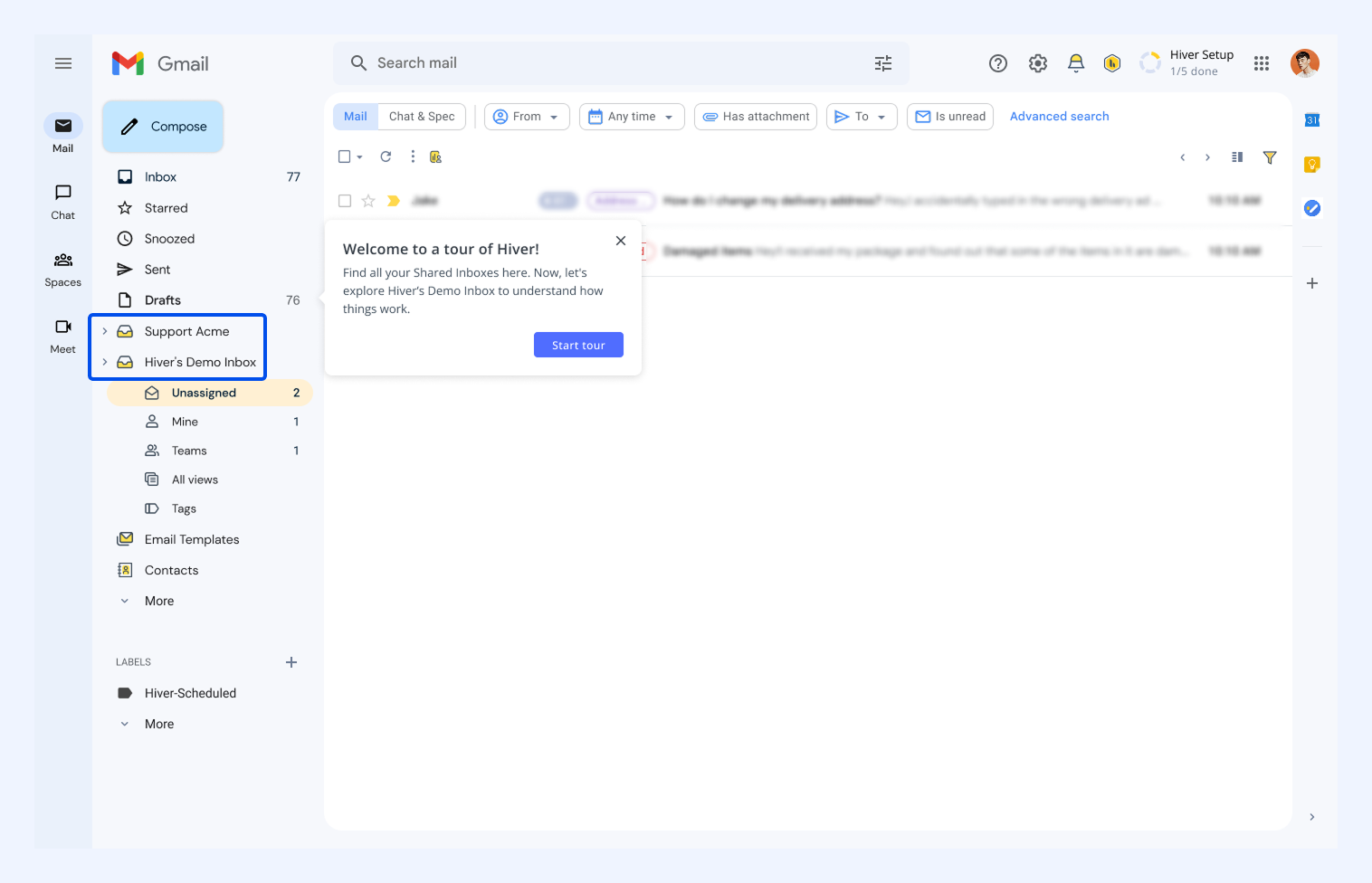Image resolution: width=1372 pixels, height=883 pixels.
Task: Click the Gmail logo
Action: [160, 63]
